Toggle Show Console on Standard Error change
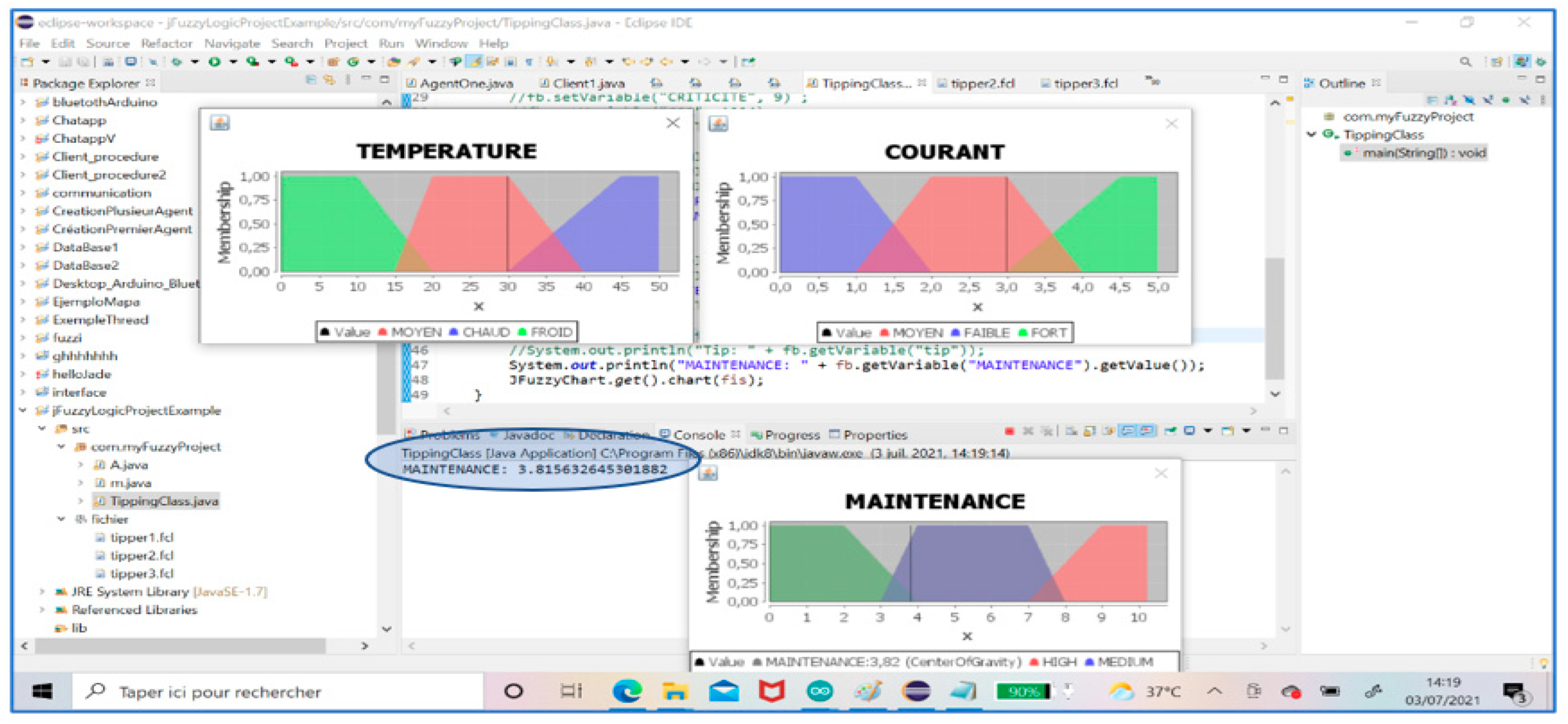The image size is (1568, 724). (x=1147, y=431)
